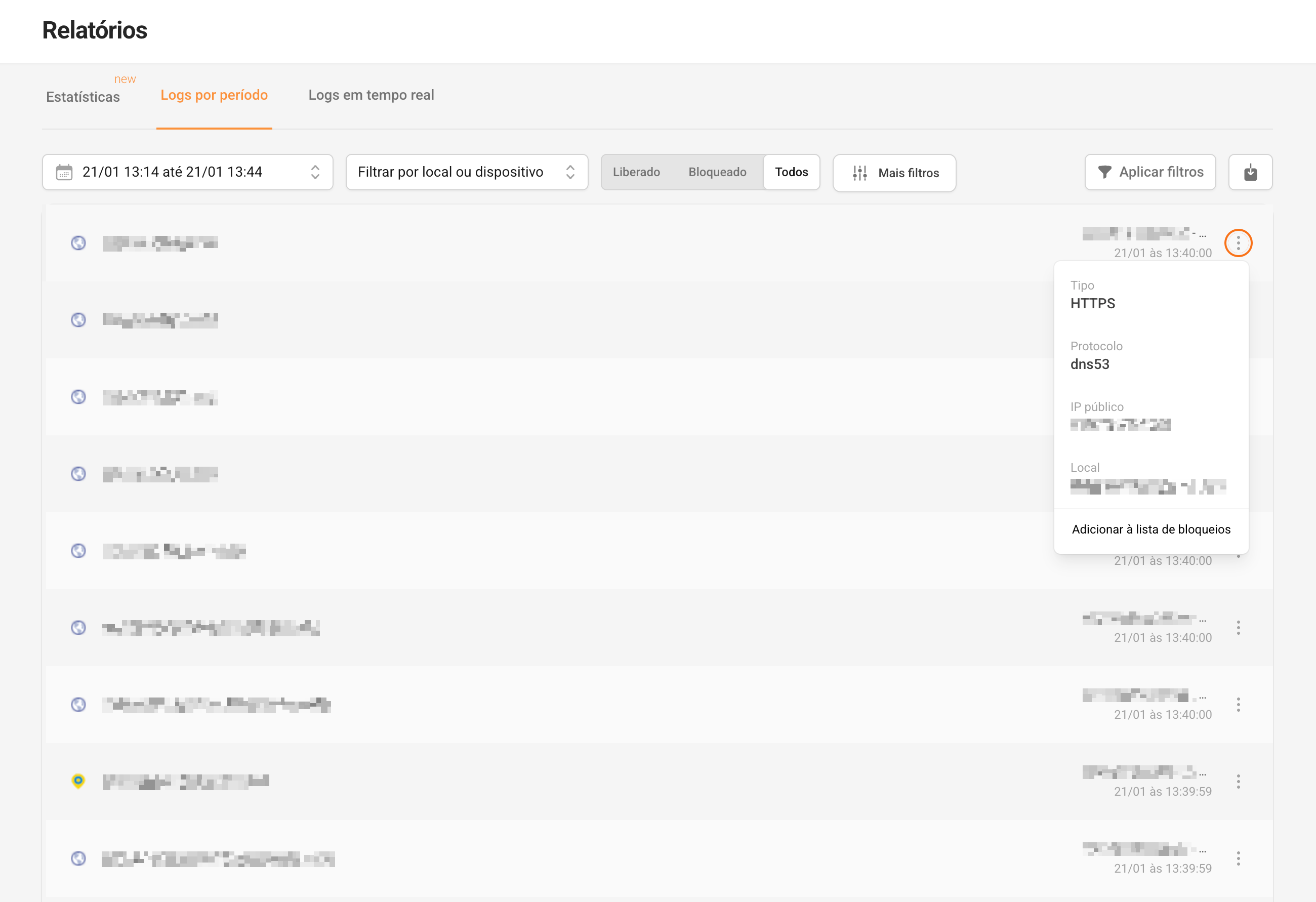This screenshot has height=902, width=1316.
Task: Click the yellow location pin icon
Action: pyautogui.click(x=78, y=781)
